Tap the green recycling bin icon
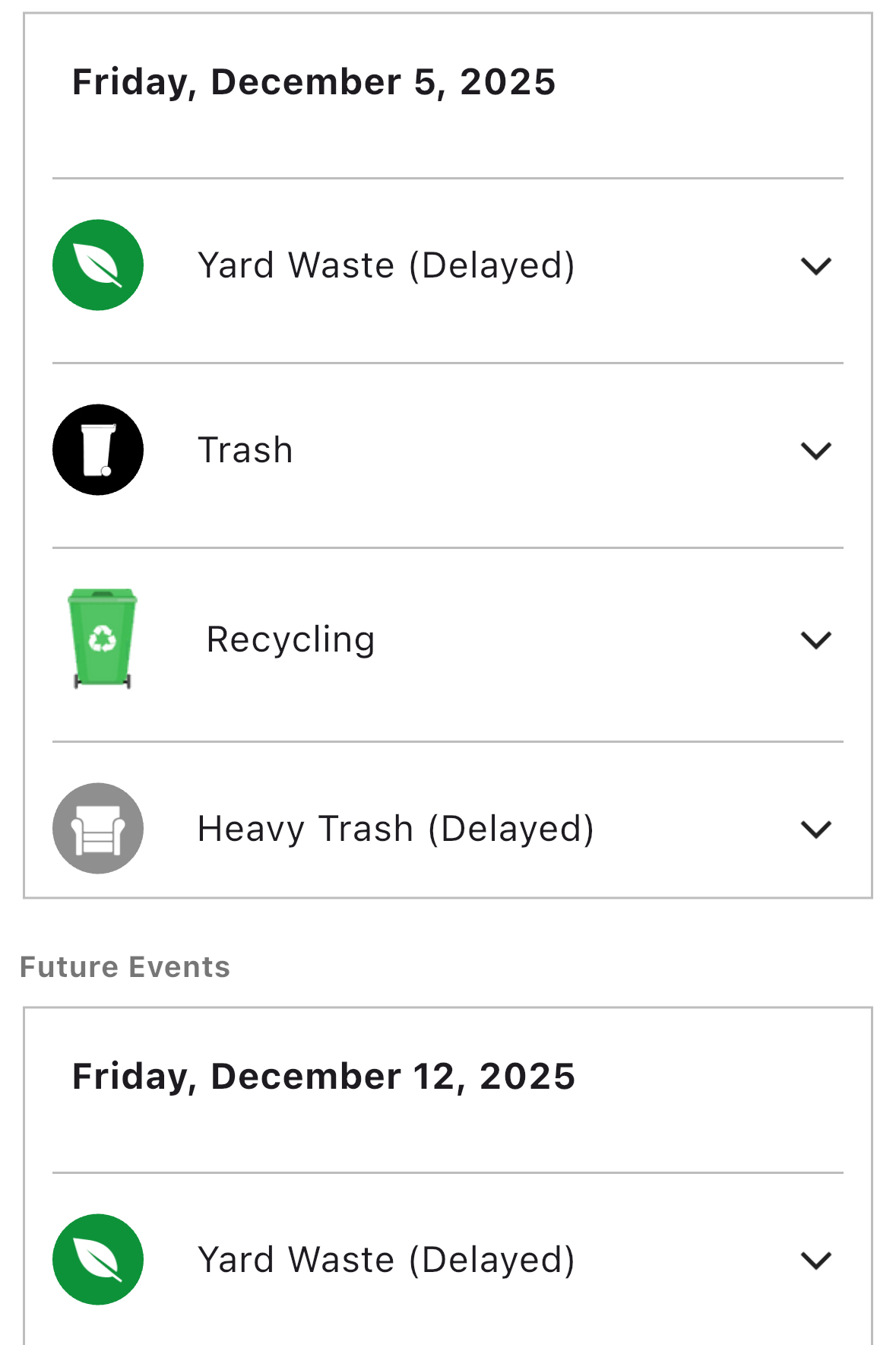 coord(102,639)
